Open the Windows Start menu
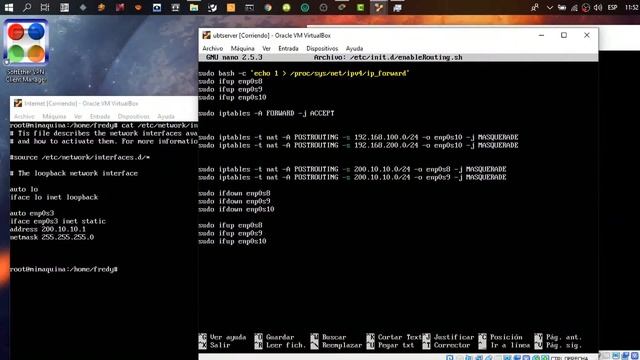Image resolution: width=640 pixels, height=360 pixels. point(9,7)
